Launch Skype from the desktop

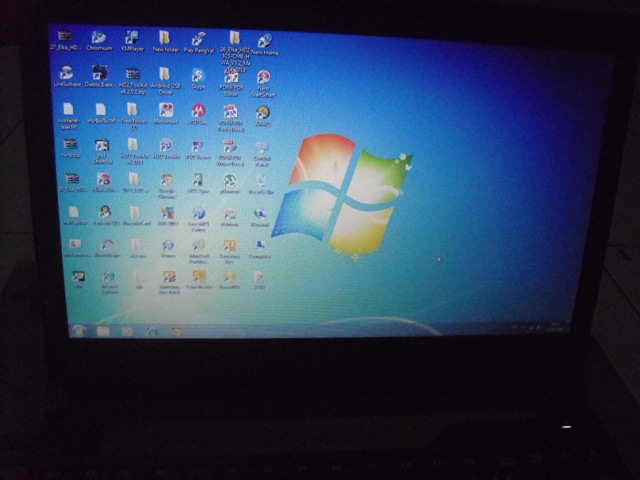click(x=198, y=79)
